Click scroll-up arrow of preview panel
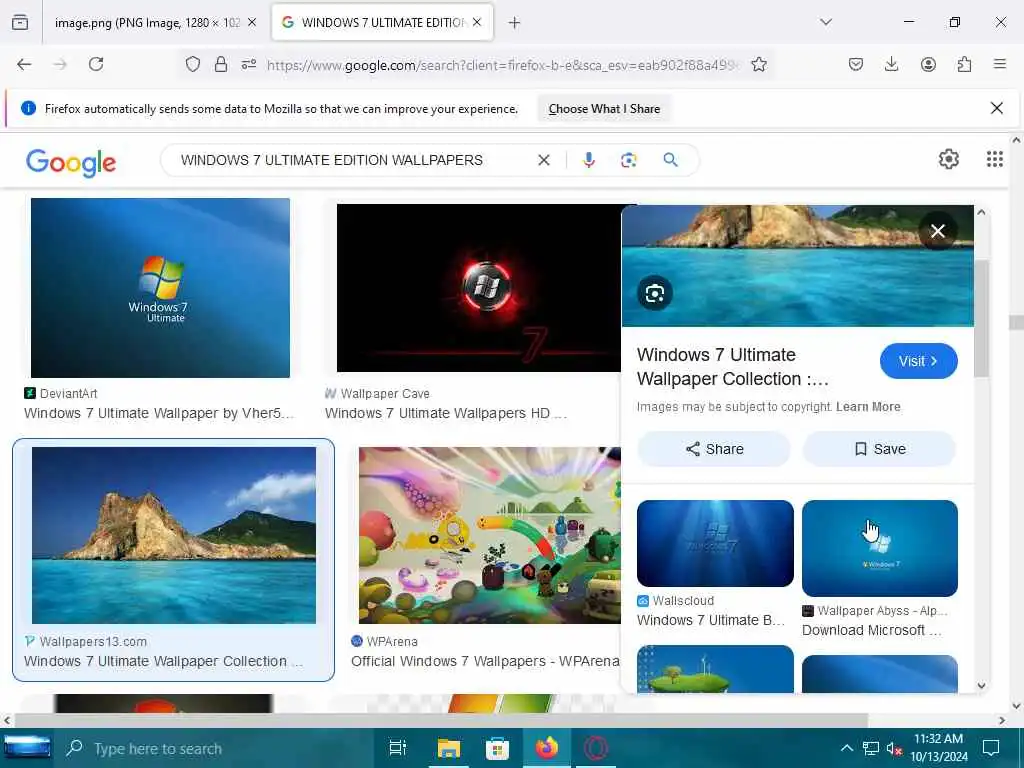The height and width of the screenshot is (768, 1024). tap(981, 212)
